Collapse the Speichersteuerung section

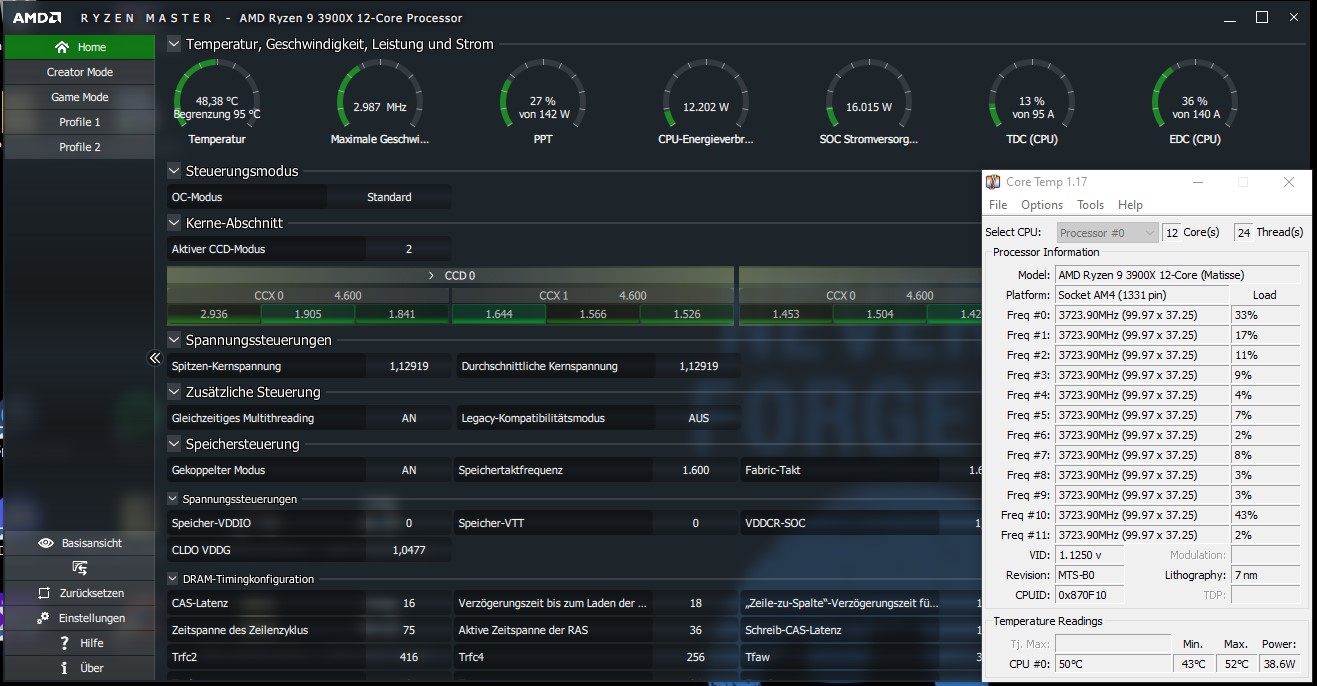coord(174,444)
